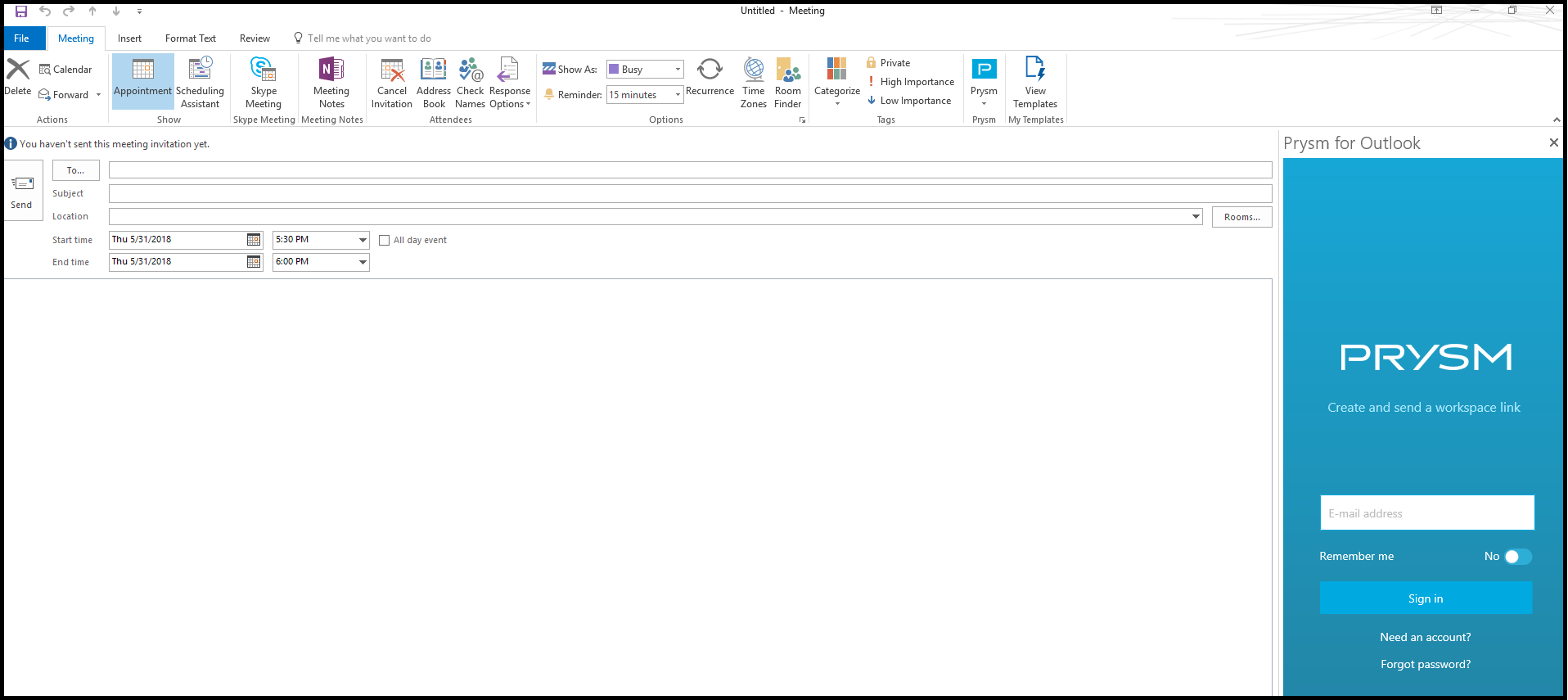
Task: Add a Skype Meeting
Action: [x=264, y=81]
